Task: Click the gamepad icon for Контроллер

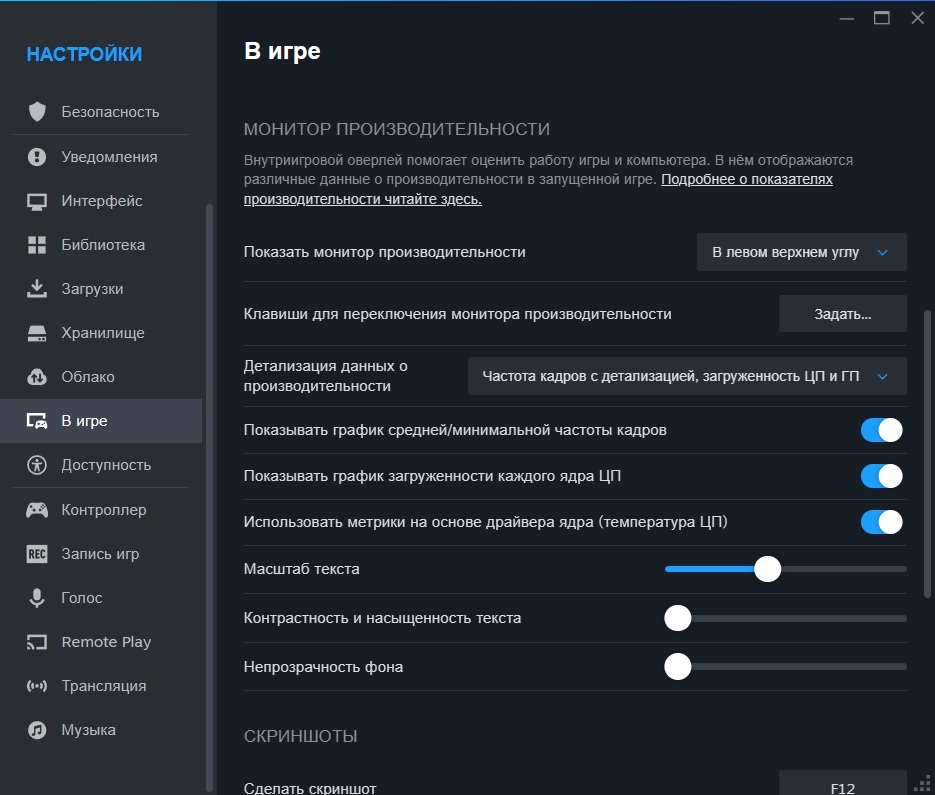Action: click(x=37, y=510)
